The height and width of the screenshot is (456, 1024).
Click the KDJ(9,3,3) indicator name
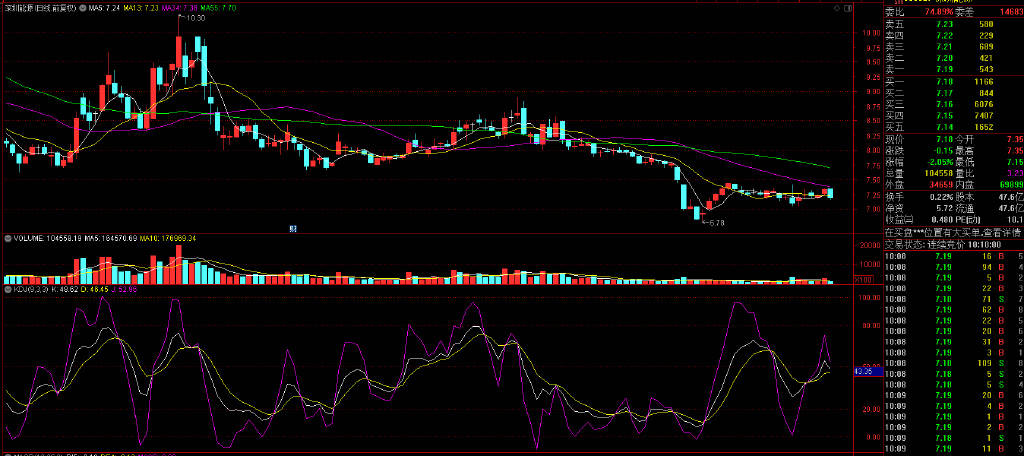30,289
